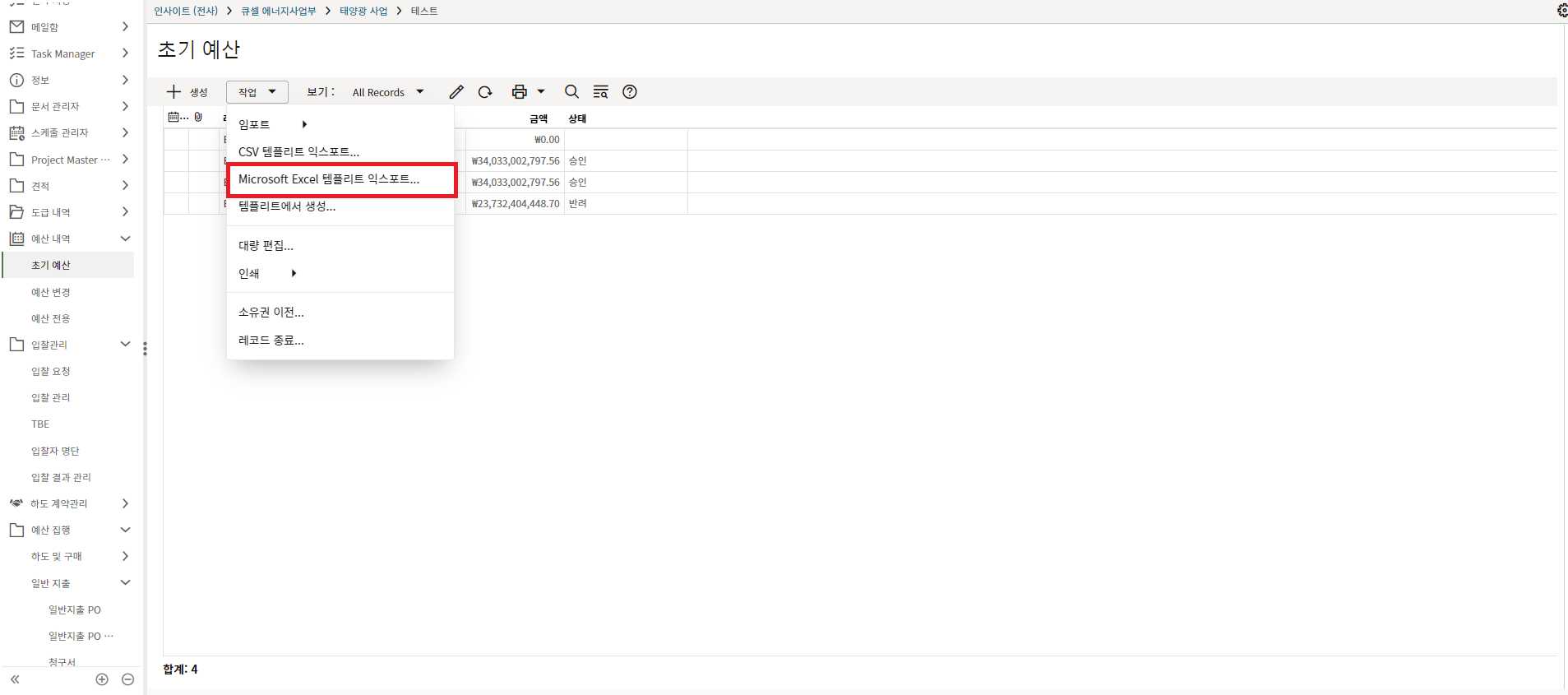
Task: Open the help question mark icon
Action: [x=630, y=92]
